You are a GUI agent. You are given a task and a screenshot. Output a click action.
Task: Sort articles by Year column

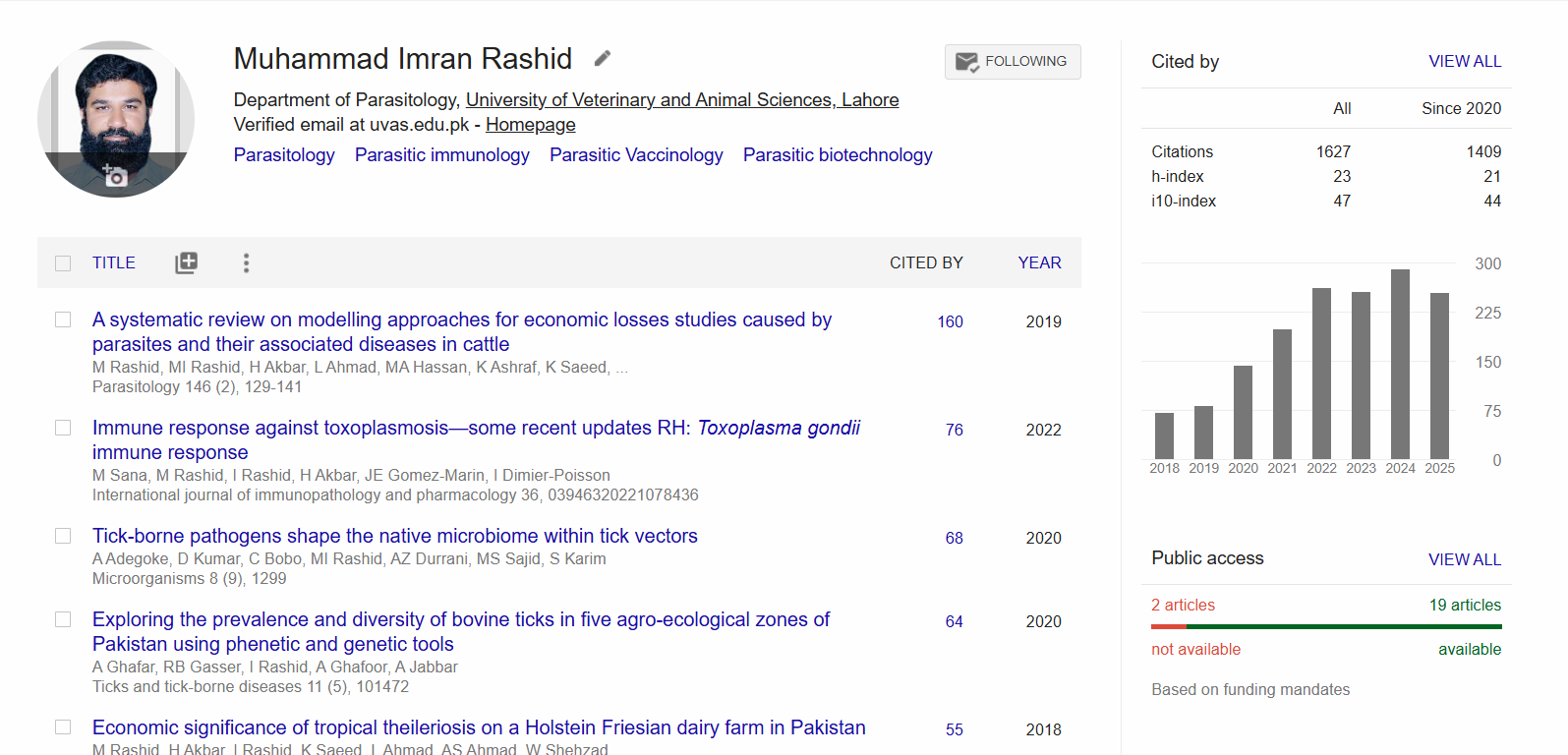click(1039, 262)
